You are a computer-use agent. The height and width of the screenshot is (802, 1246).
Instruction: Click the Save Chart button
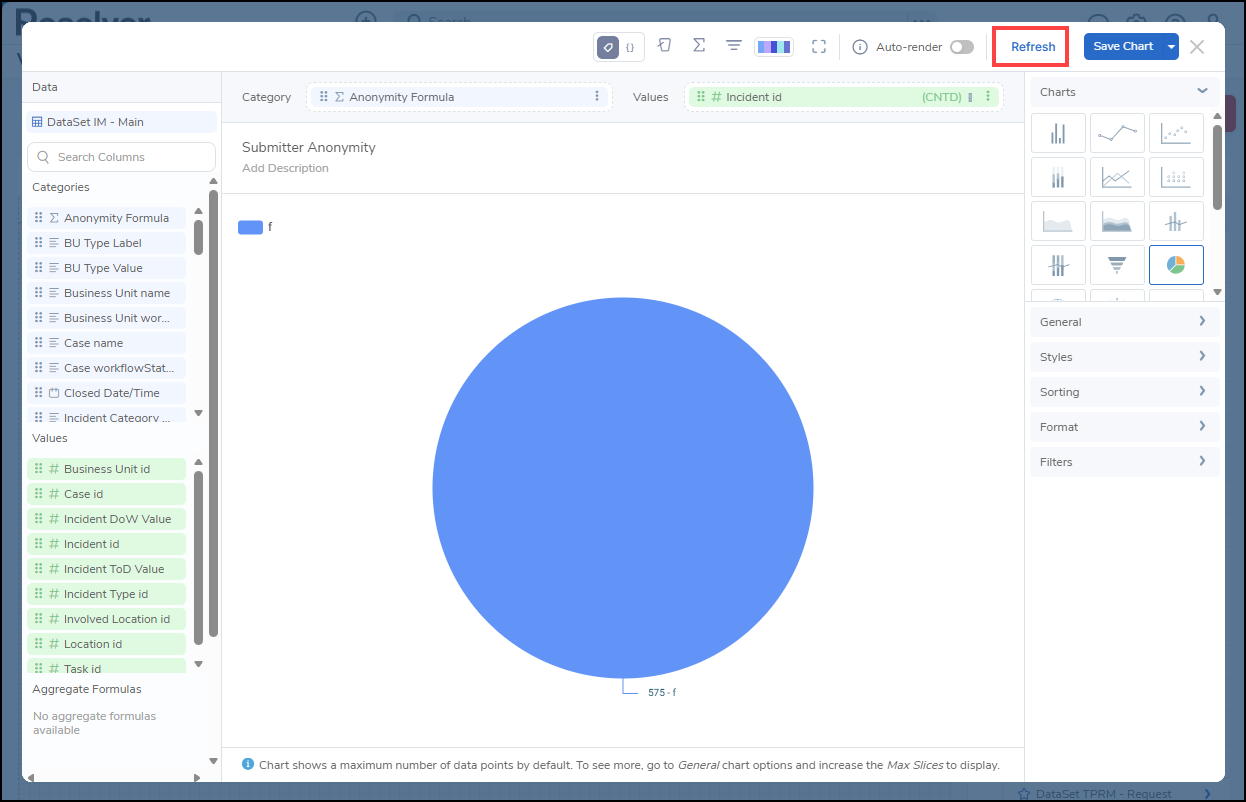click(1123, 47)
